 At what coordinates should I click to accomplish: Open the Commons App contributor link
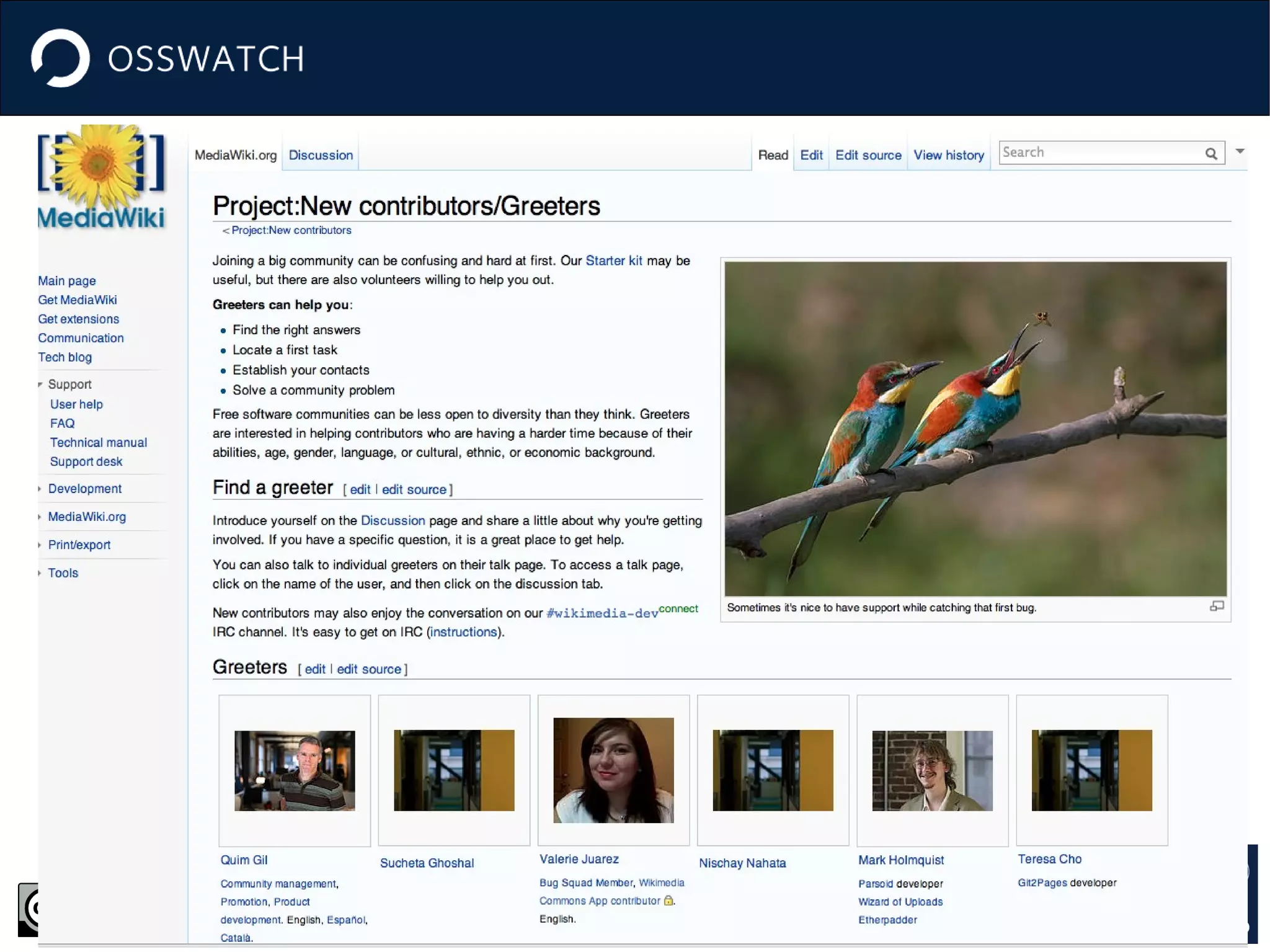point(600,901)
